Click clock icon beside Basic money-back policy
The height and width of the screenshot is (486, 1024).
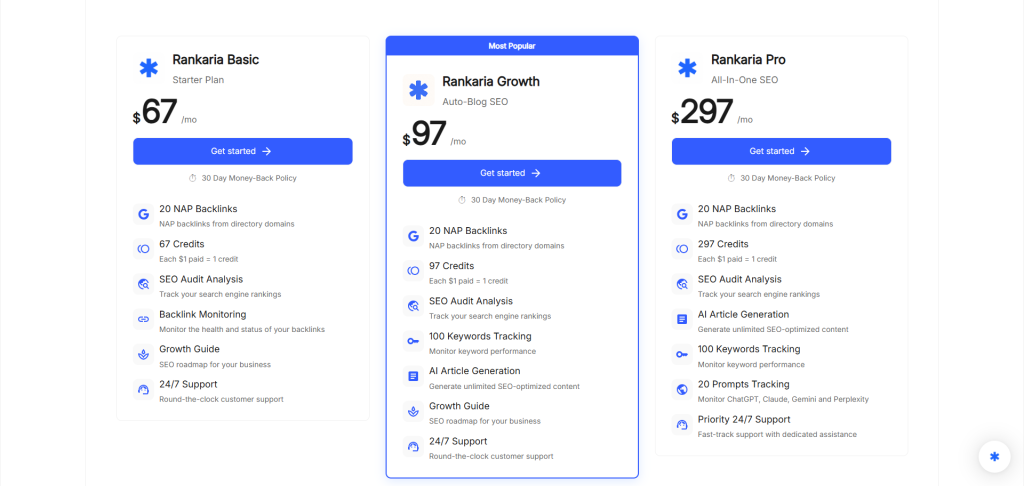pos(193,178)
